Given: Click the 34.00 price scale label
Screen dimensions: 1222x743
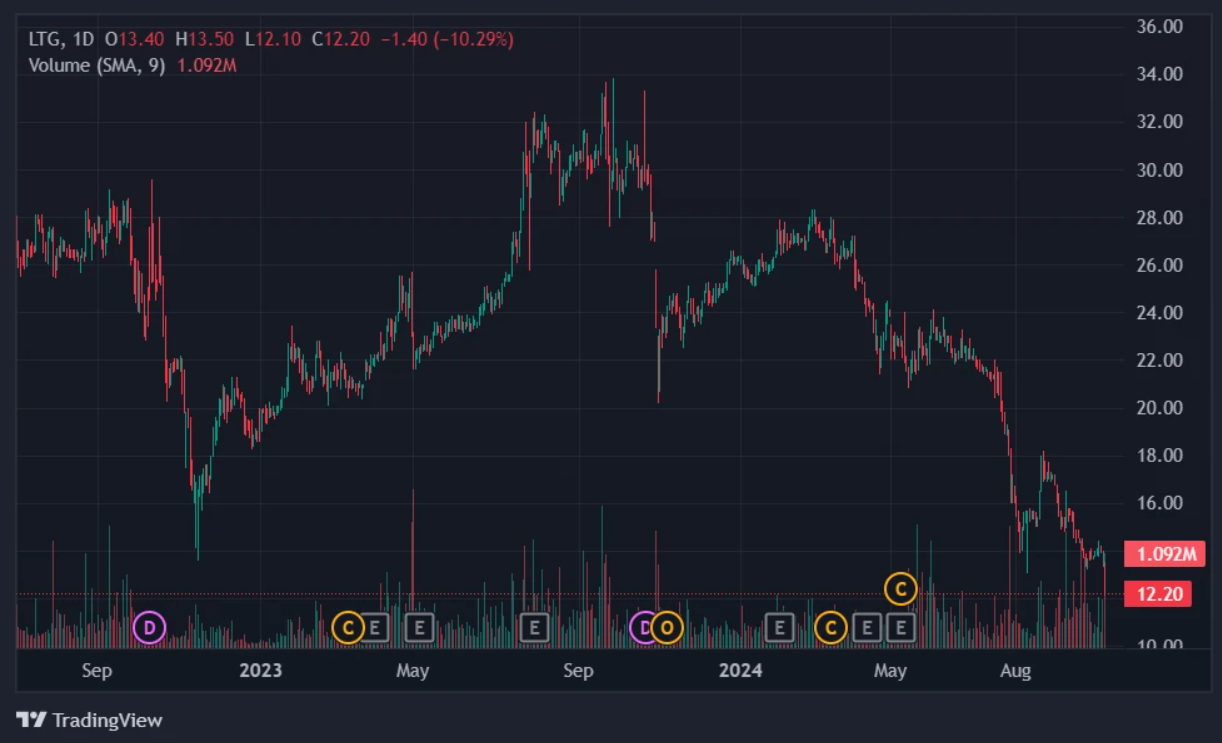Looking at the screenshot, I should coord(1161,74).
